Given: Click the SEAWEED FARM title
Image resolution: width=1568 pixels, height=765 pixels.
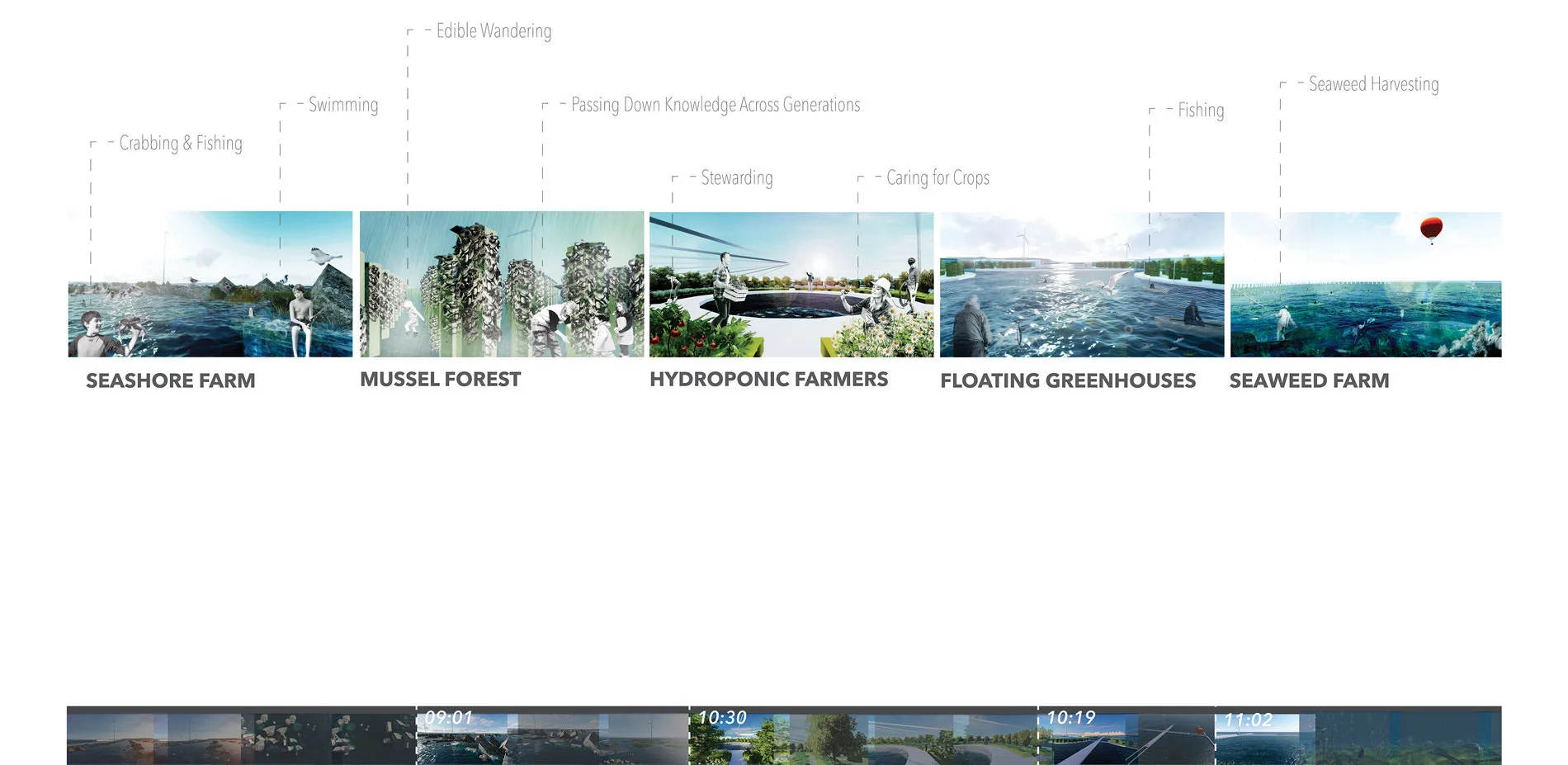Looking at the screenshot, I should pyautogui.click(x=1309, y=380).
